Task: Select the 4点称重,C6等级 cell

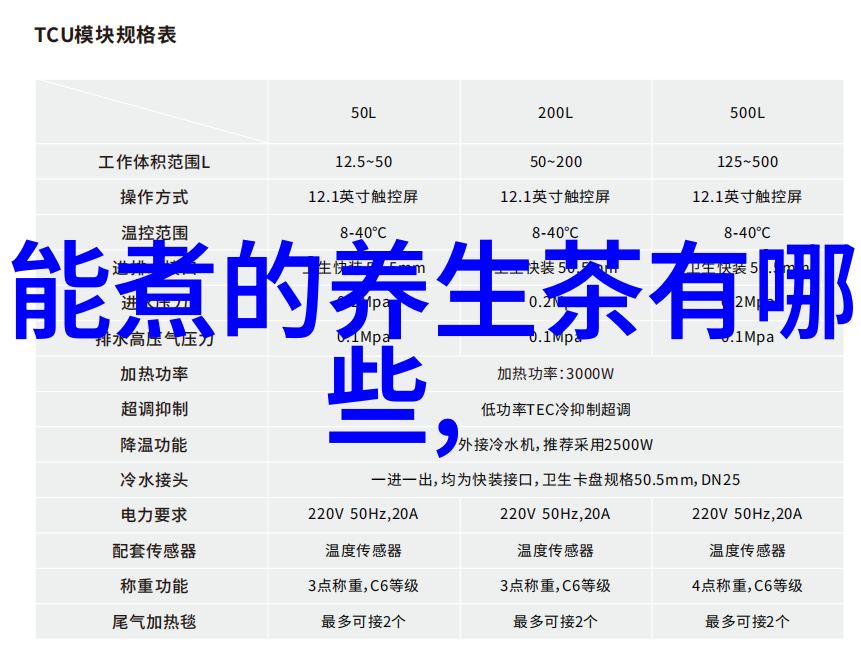Action: click(747, 586)
